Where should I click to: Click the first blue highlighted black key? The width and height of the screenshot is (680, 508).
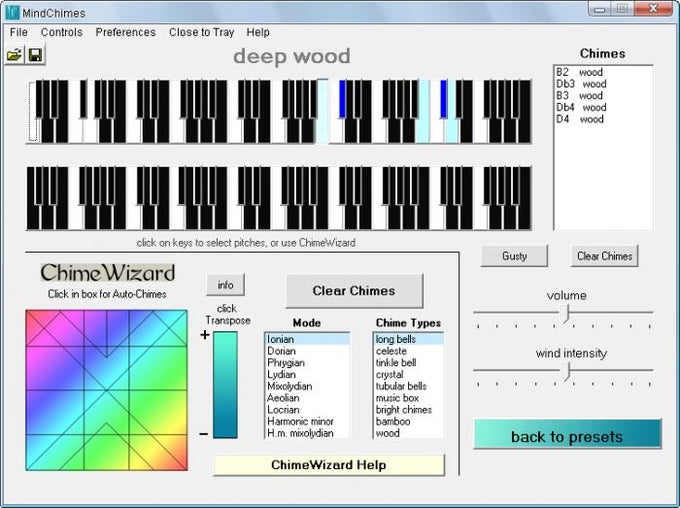point(343,99)
